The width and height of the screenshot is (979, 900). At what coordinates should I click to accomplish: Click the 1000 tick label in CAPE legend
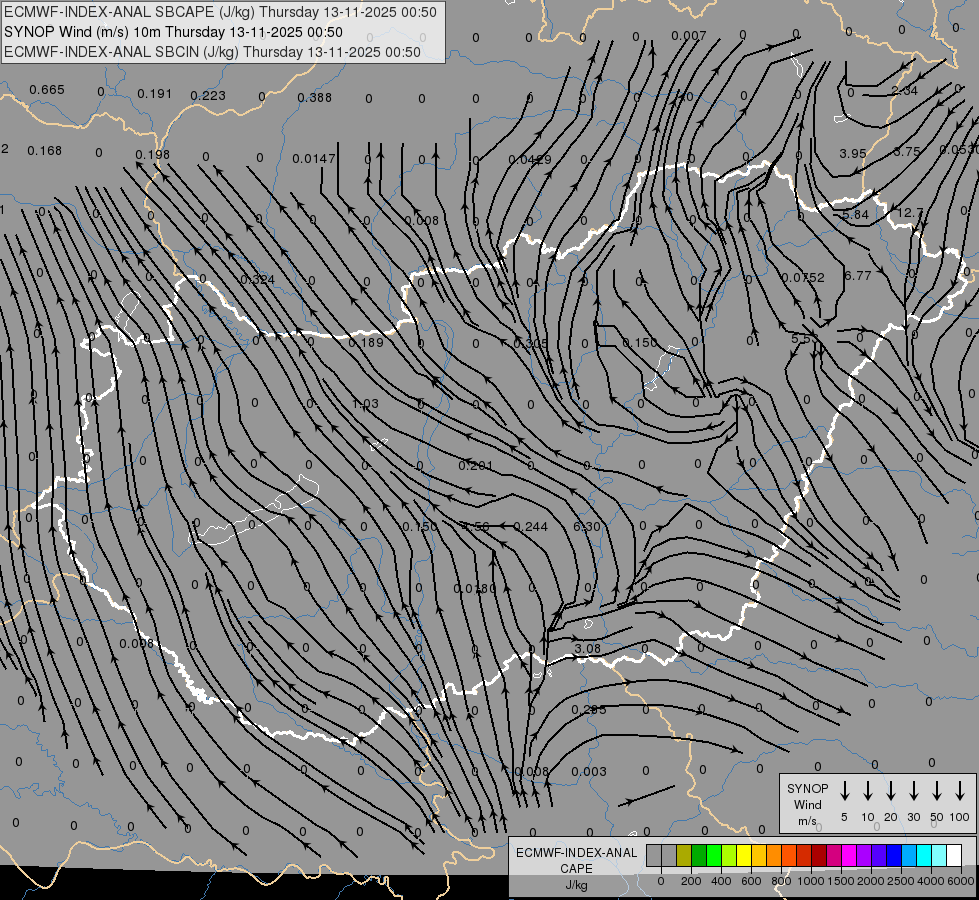tap(811, 881)
